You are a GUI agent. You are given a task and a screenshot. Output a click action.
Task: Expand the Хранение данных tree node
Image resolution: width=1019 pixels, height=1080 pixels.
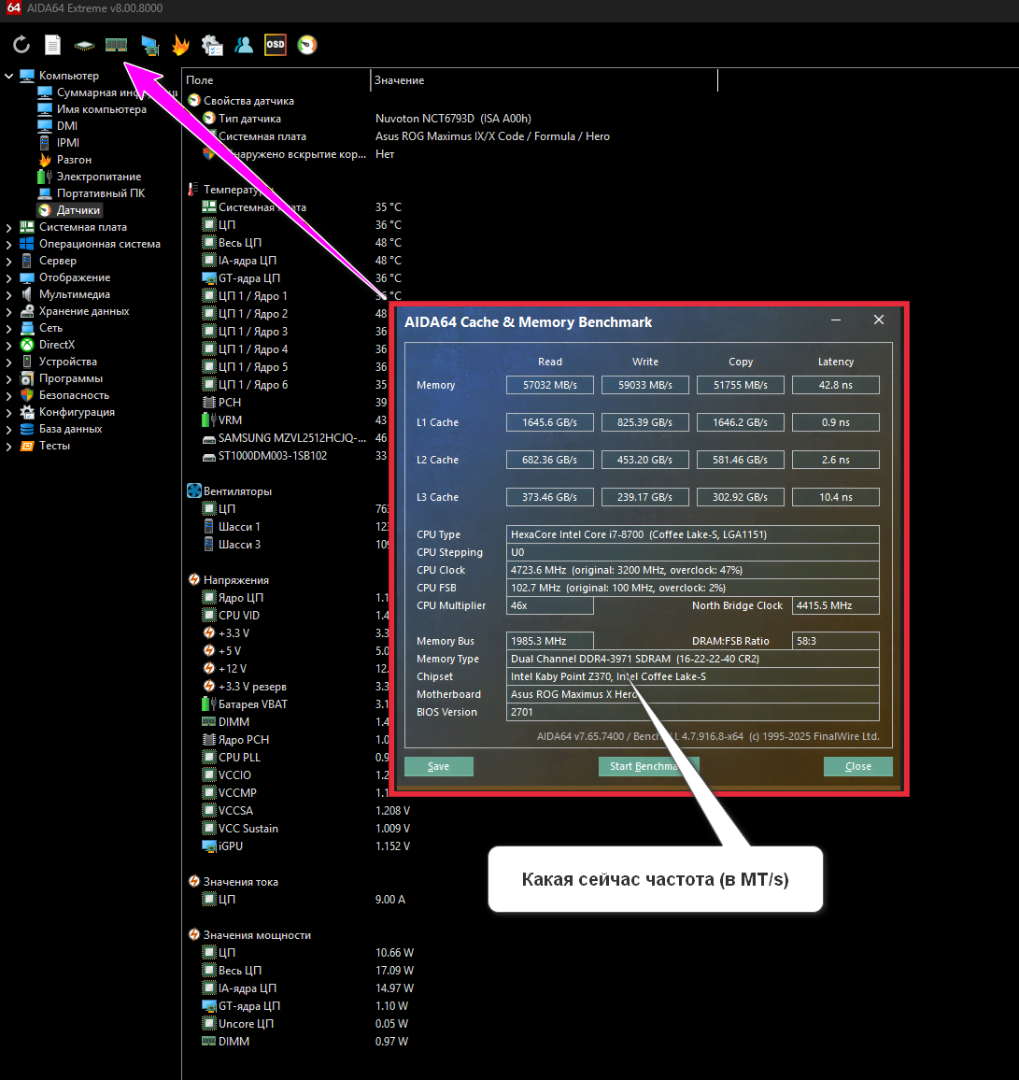click(9, 311)
